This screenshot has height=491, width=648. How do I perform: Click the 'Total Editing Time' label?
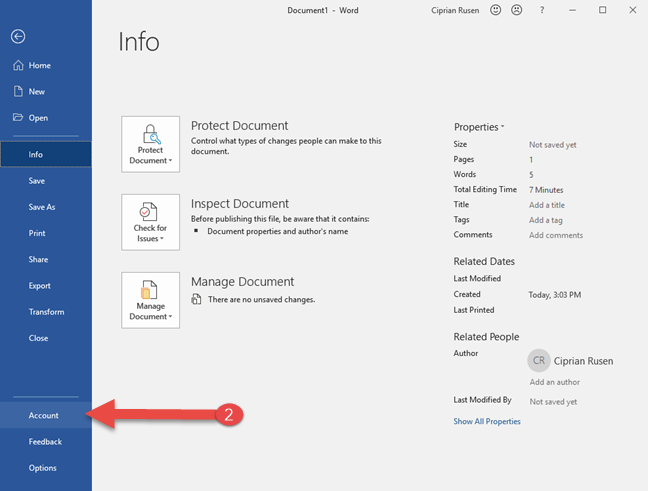tap(485, 189)
